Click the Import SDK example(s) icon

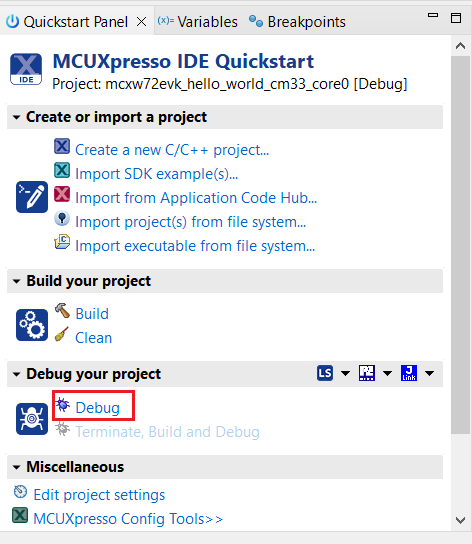pyautogui.click(x=62, y=170)
